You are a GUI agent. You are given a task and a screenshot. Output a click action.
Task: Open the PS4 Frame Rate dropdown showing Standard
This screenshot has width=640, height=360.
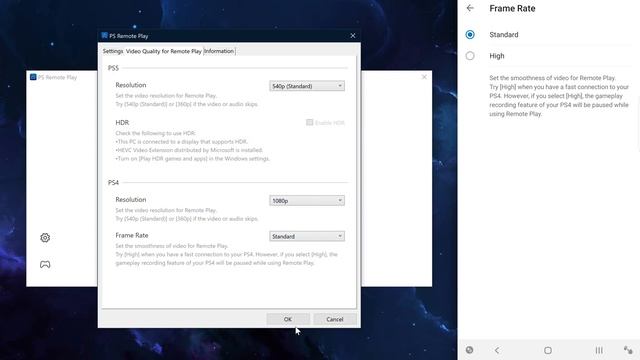pos(307,236)
